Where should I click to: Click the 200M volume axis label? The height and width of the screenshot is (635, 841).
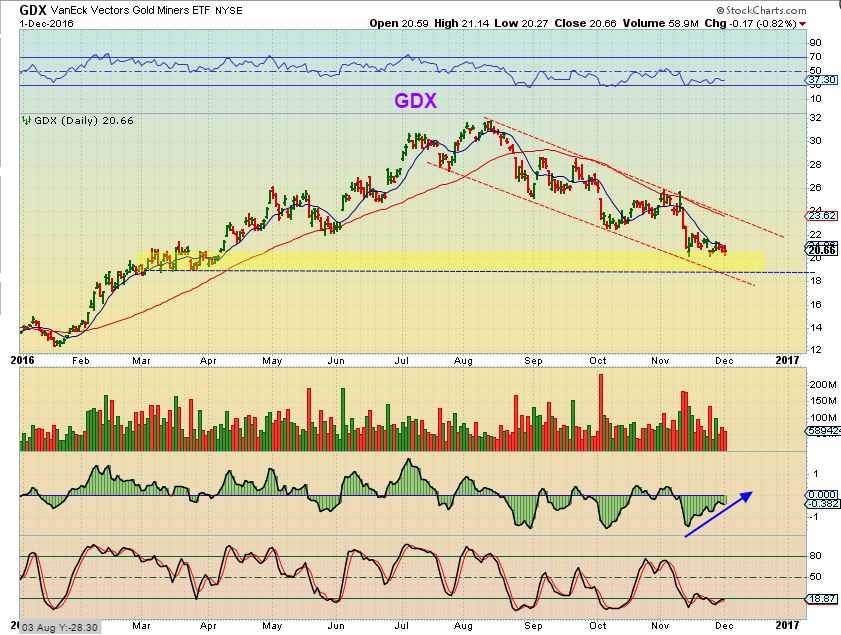click(822, 385)
